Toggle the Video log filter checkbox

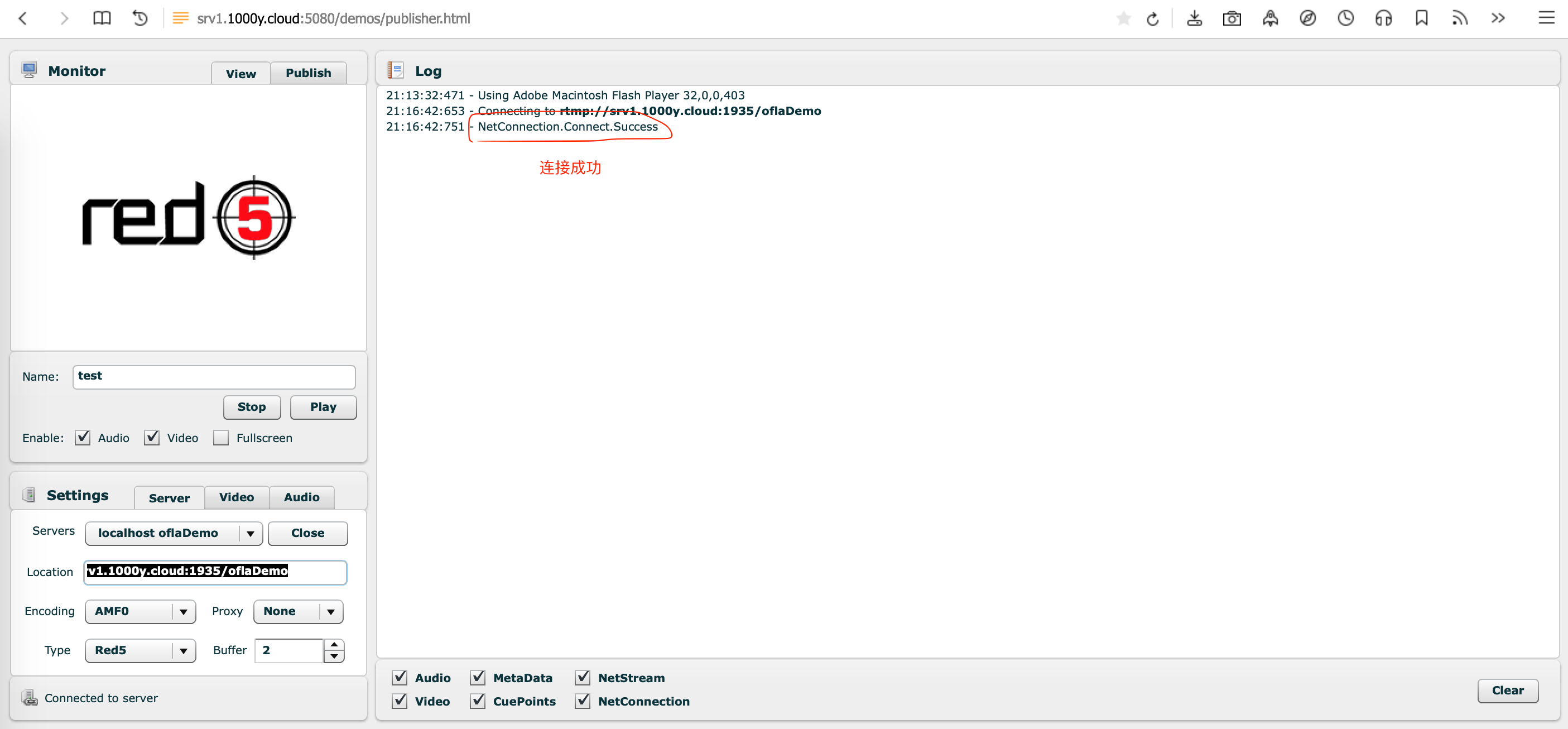[400, 701]
